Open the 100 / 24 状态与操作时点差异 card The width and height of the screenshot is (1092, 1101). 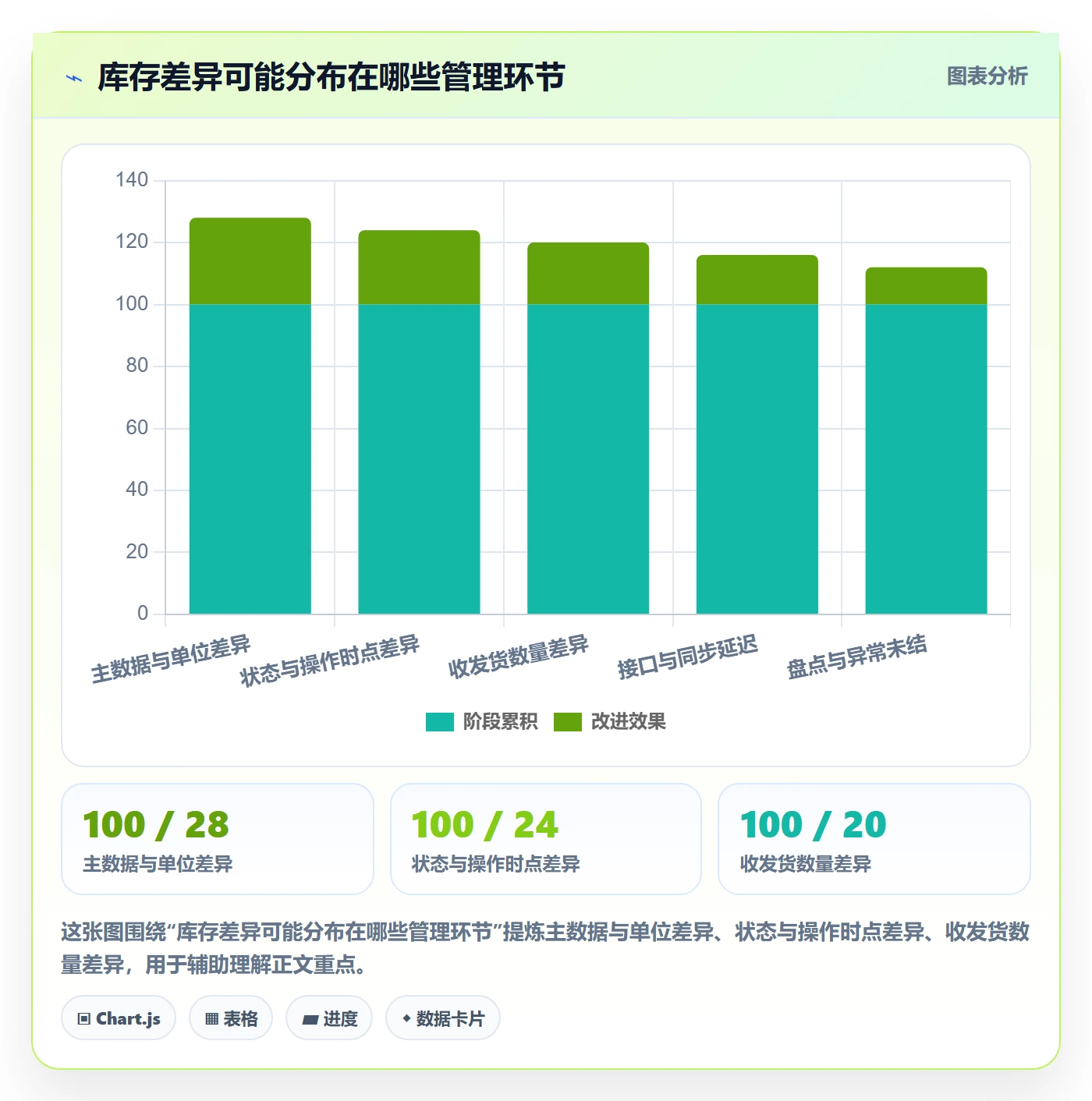coord(546,839)
